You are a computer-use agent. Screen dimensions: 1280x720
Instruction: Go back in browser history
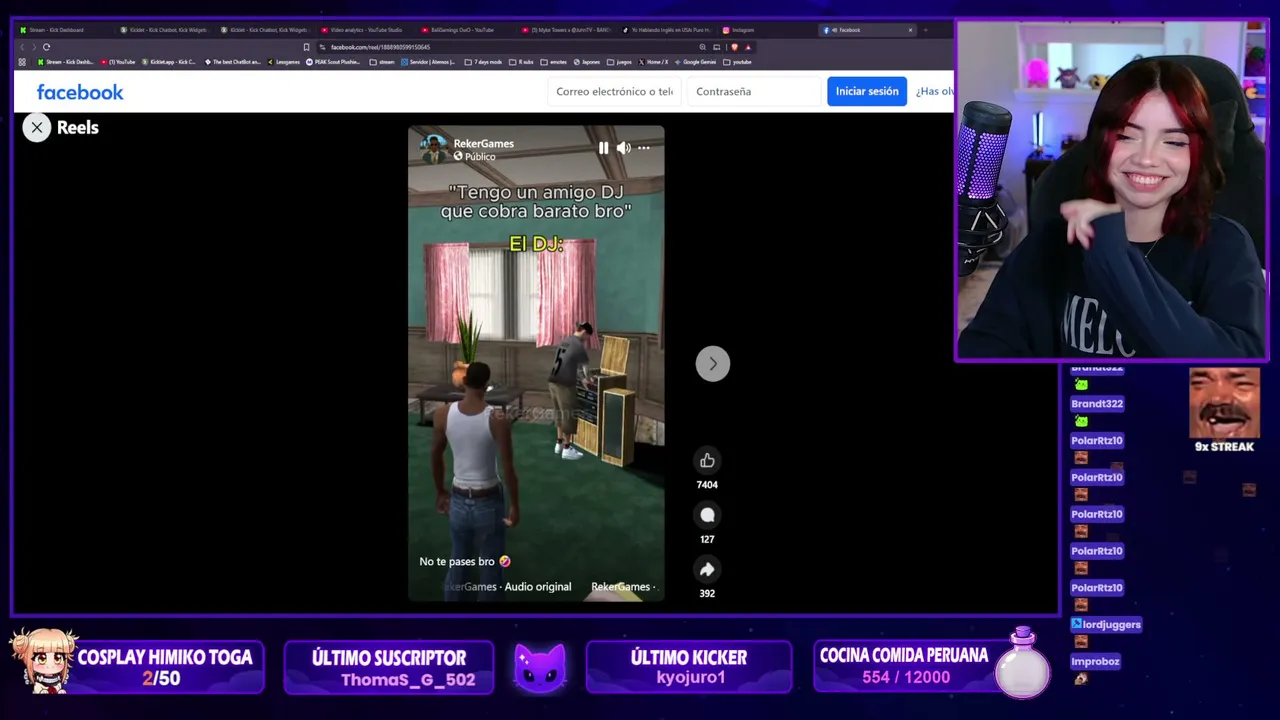coord(22,47)
